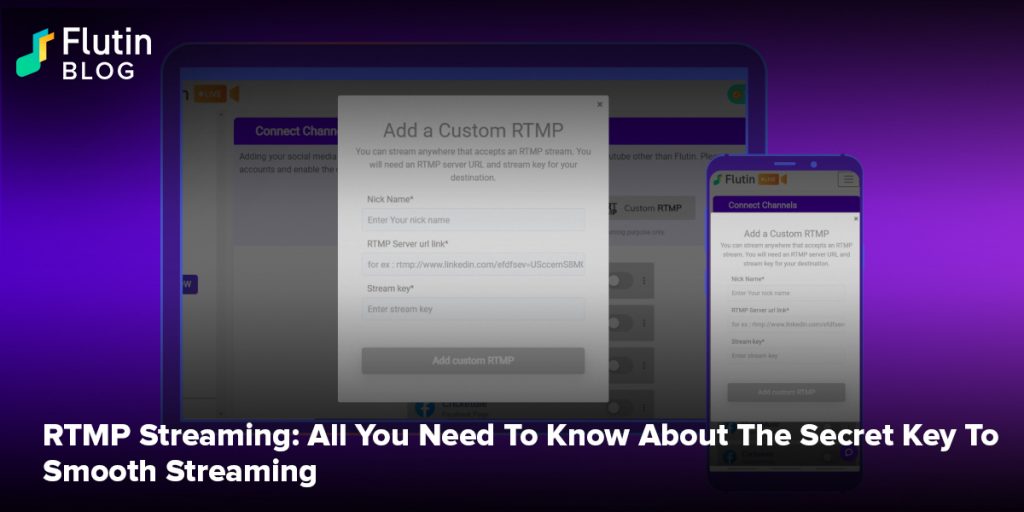Close the Custom RTMP dialog on the phone

pyautogui.click(x=856, y=219)
